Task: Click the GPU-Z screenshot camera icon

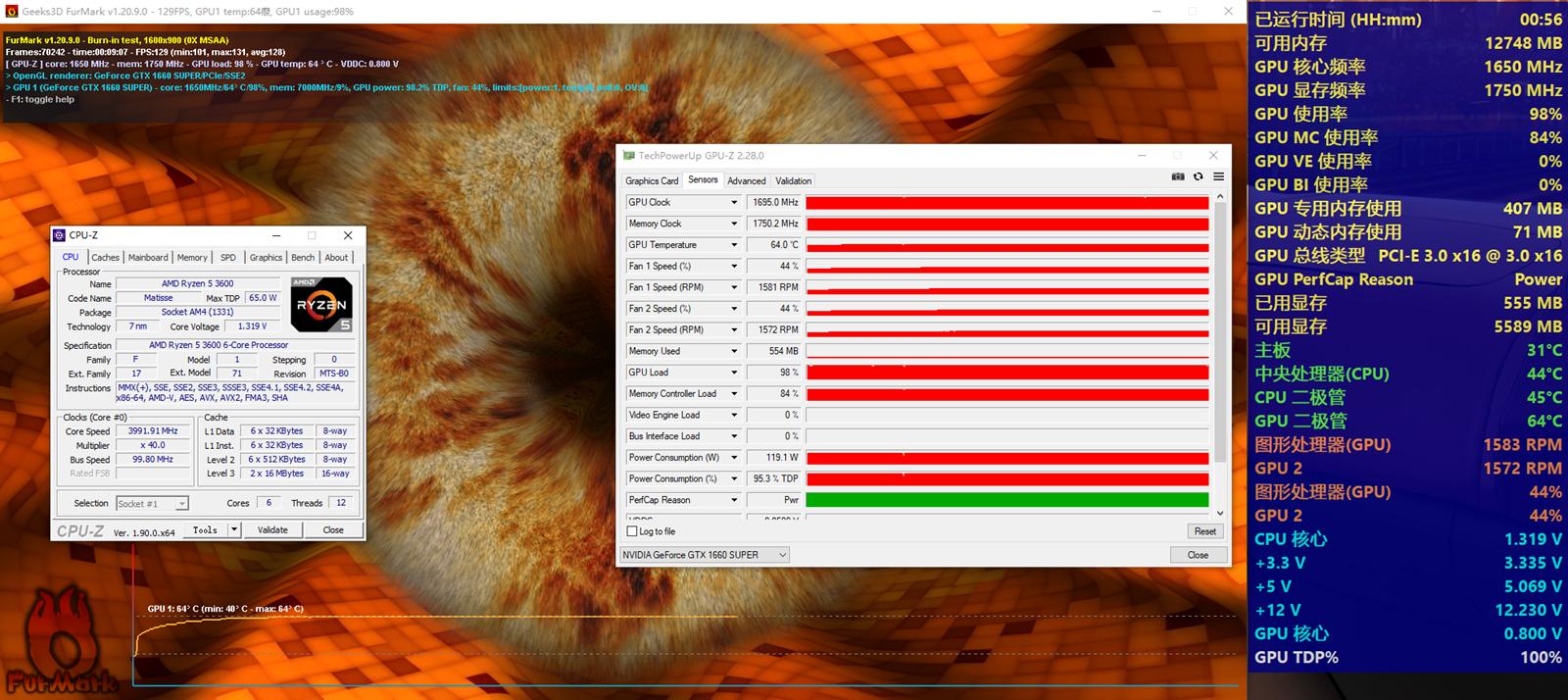Action: (1178, 176)
